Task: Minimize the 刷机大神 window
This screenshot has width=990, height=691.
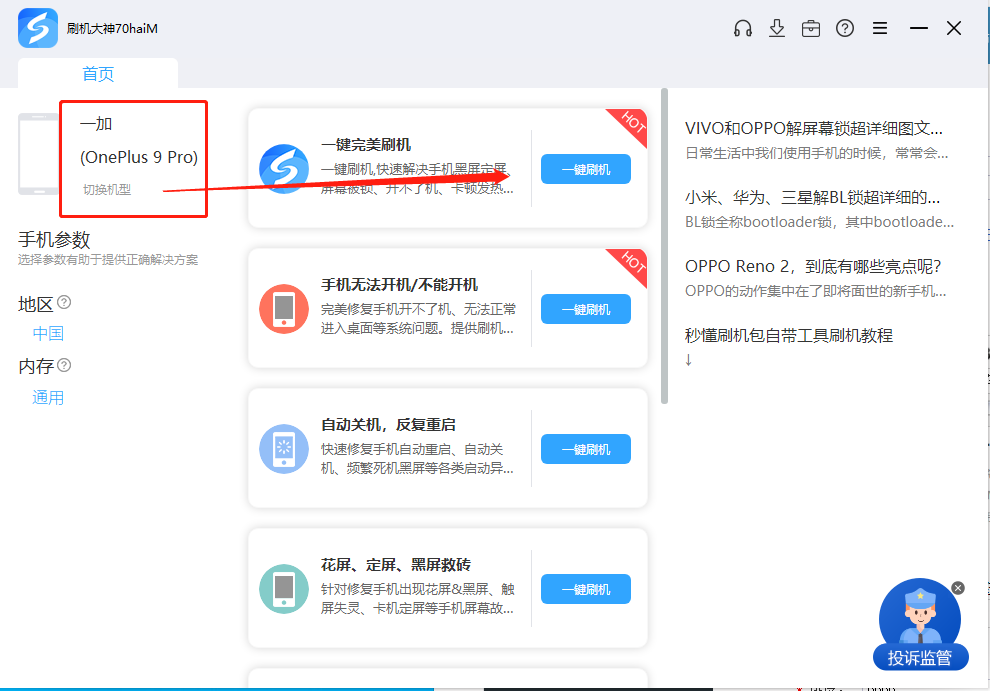Action: [x=919, y=28]
